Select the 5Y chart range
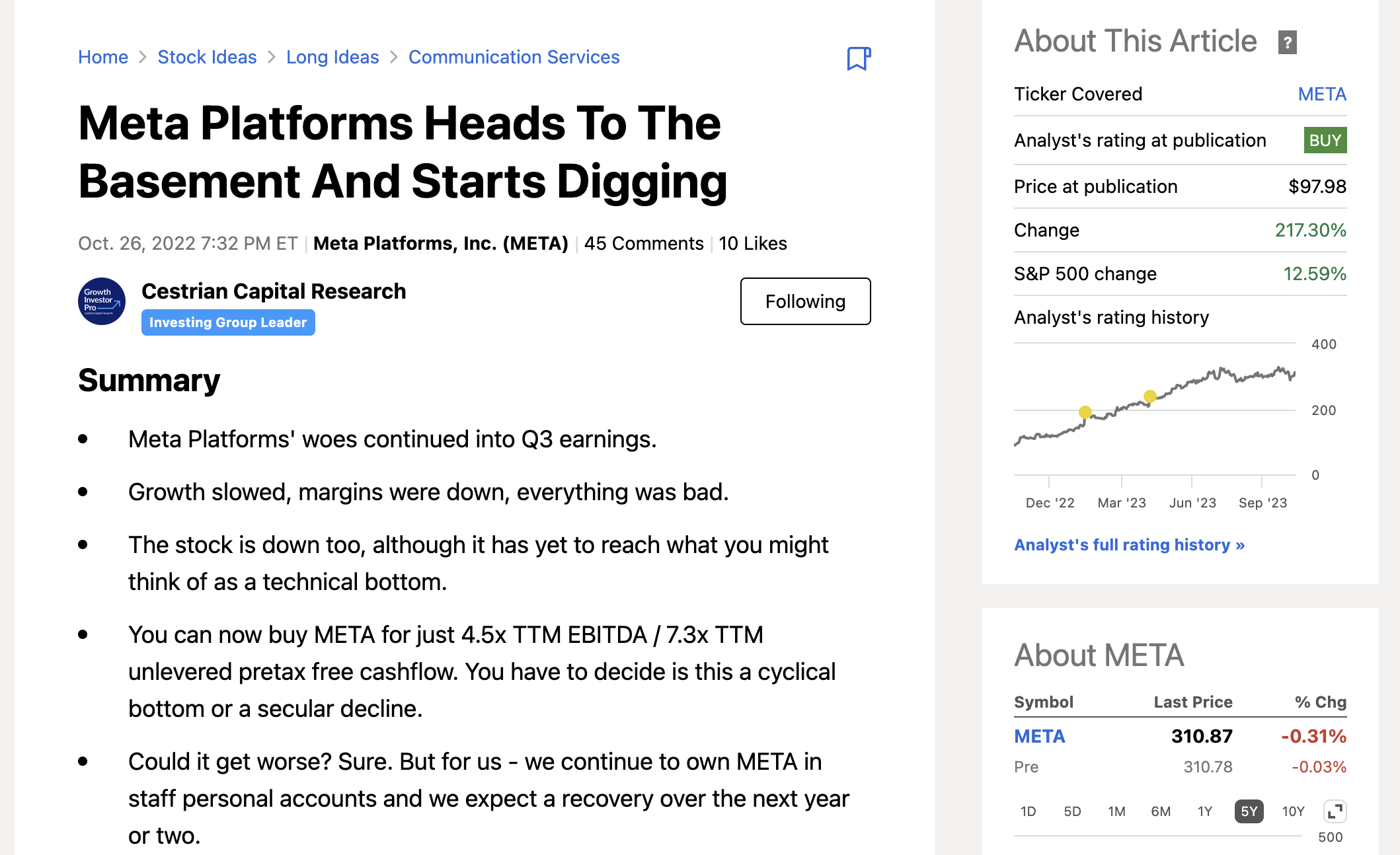Screen dimensions: 1400x855 1249,811
